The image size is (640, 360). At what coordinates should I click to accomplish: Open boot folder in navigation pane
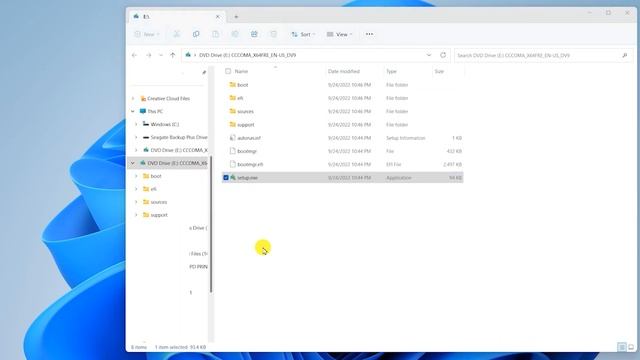[156, 176]
